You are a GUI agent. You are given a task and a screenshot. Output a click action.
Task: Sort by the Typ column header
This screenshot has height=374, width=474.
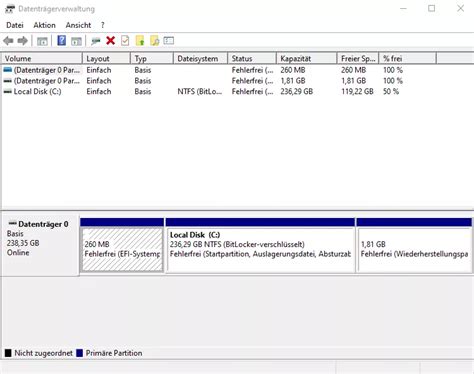click(152, 59)
